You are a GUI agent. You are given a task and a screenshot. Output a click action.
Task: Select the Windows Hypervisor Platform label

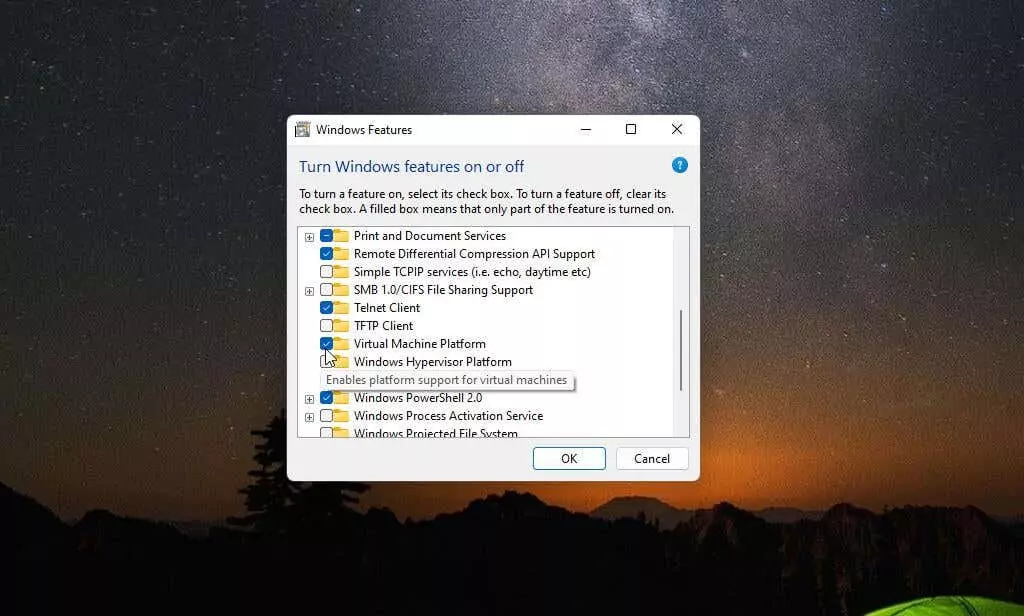[432, 362]
